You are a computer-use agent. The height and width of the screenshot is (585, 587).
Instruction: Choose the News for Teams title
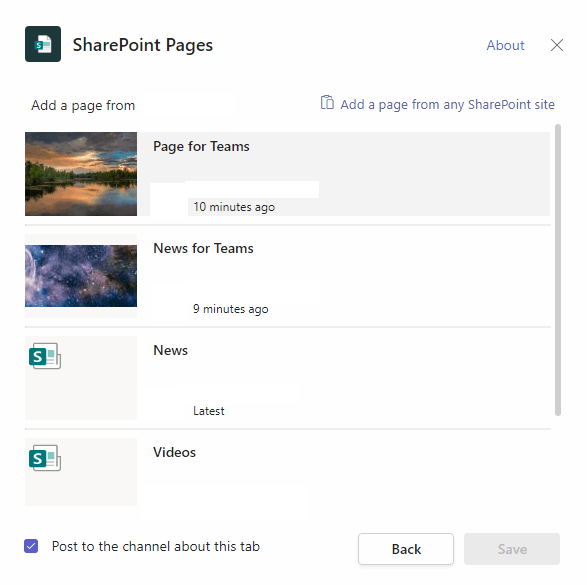point(203,249)
